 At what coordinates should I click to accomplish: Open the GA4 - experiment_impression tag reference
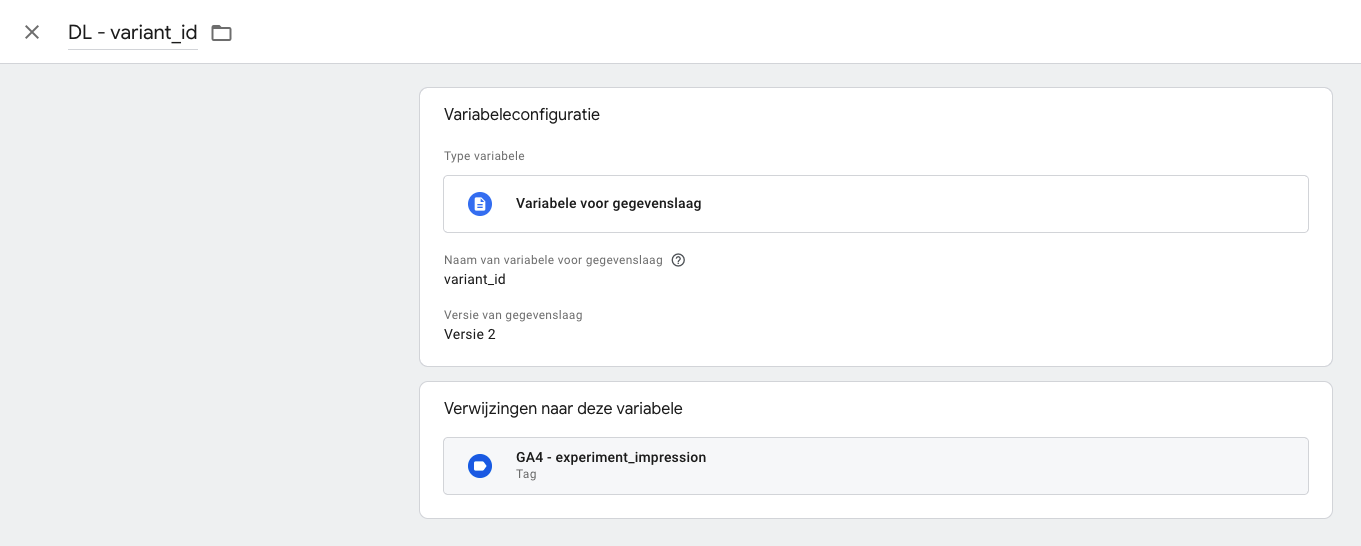(875, 466)
